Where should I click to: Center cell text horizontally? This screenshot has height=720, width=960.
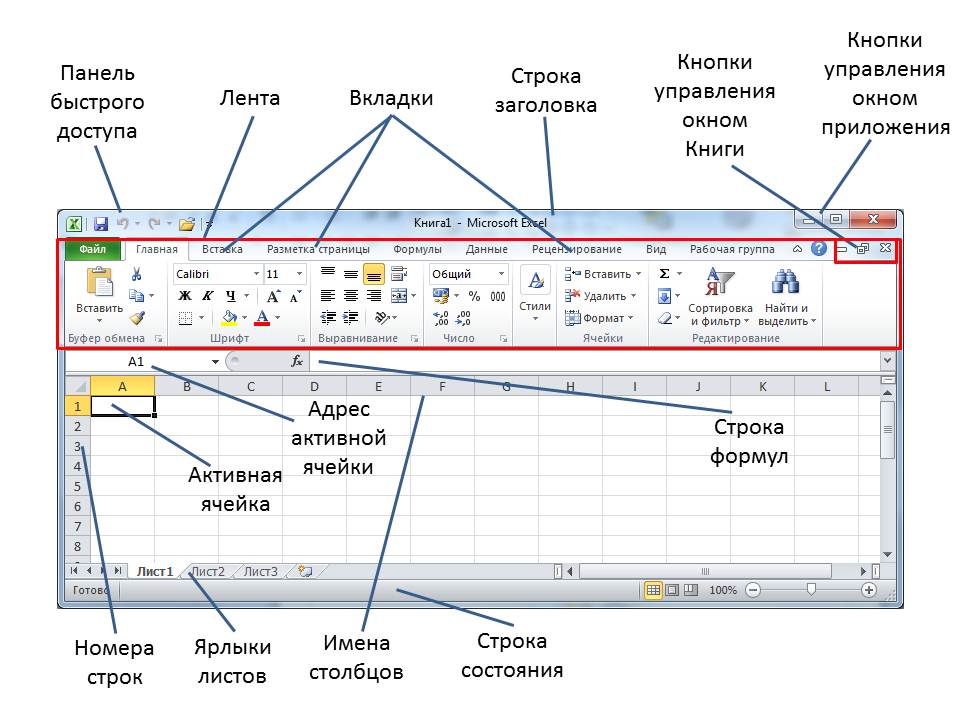[351, 296]
